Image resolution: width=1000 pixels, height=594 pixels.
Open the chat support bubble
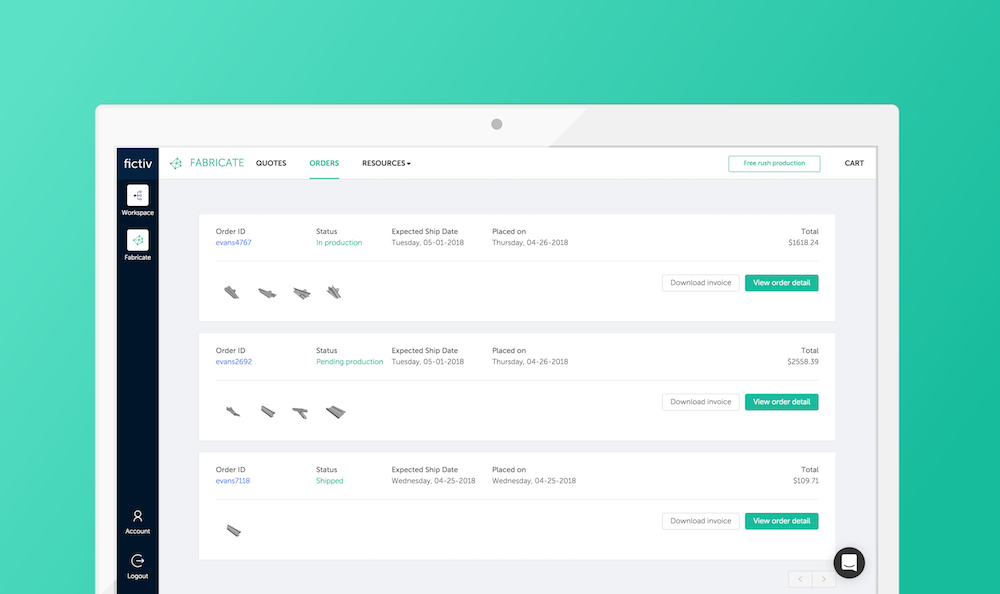click(849, 562)
